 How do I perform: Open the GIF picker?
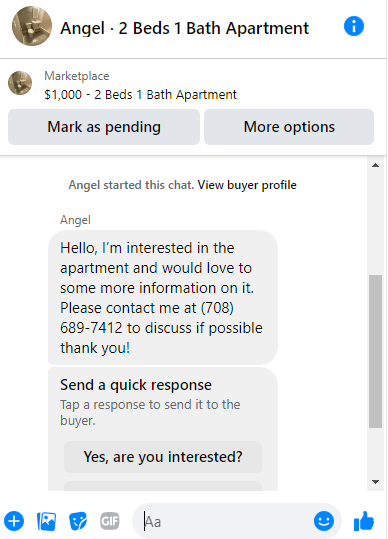110,521
